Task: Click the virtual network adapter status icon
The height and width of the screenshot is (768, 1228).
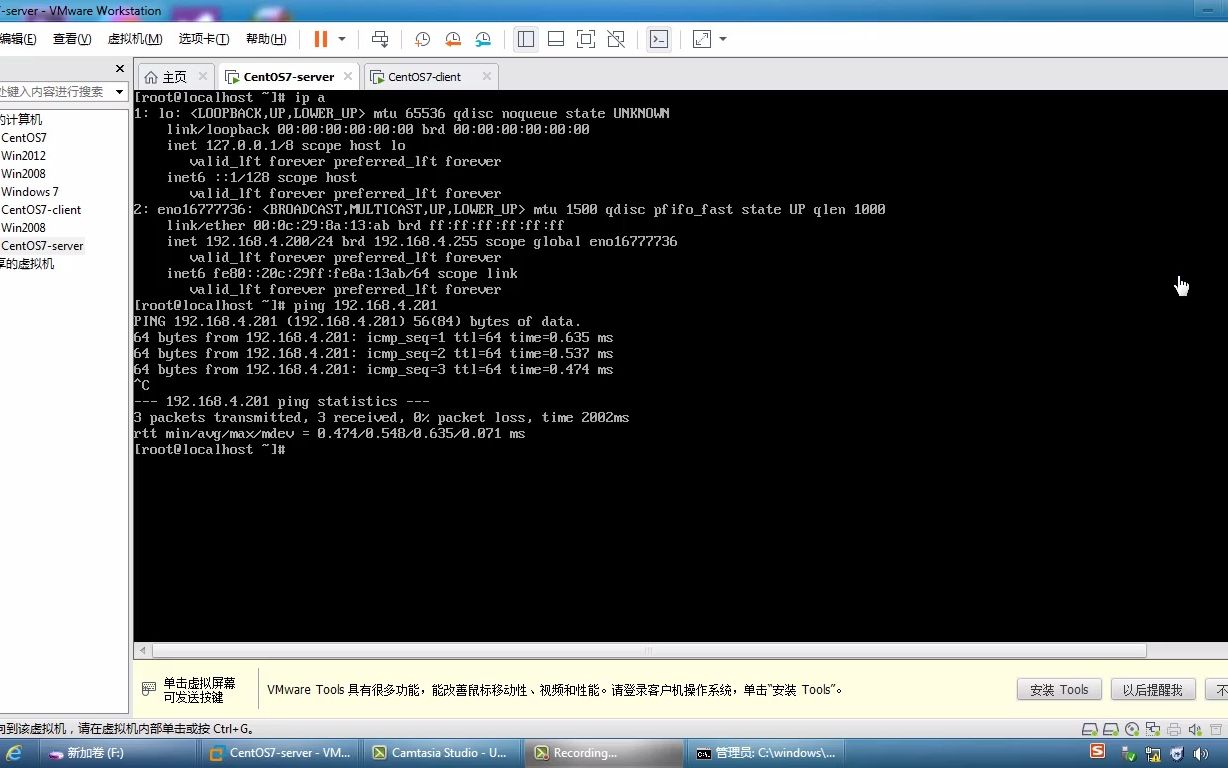Action: point(1153,730)
